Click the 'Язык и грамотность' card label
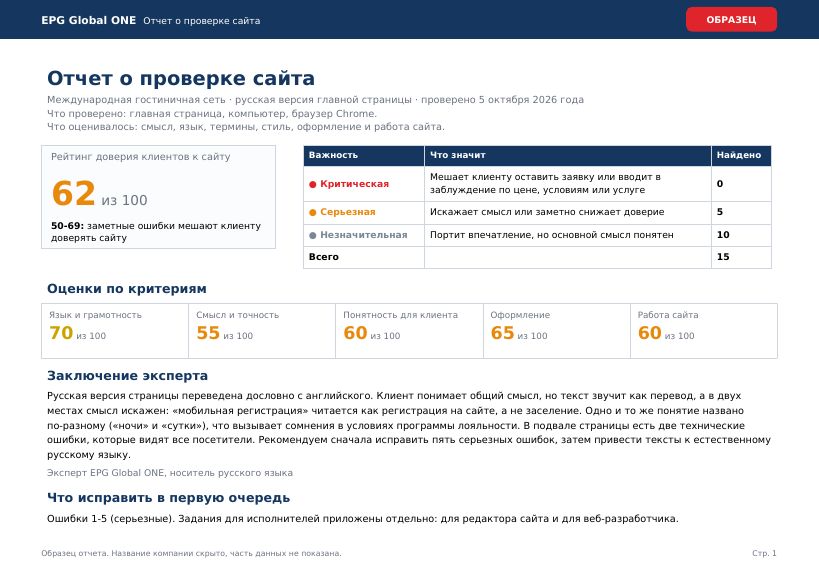This screenshot has height=579, width=819. click(x=95, y=315)
